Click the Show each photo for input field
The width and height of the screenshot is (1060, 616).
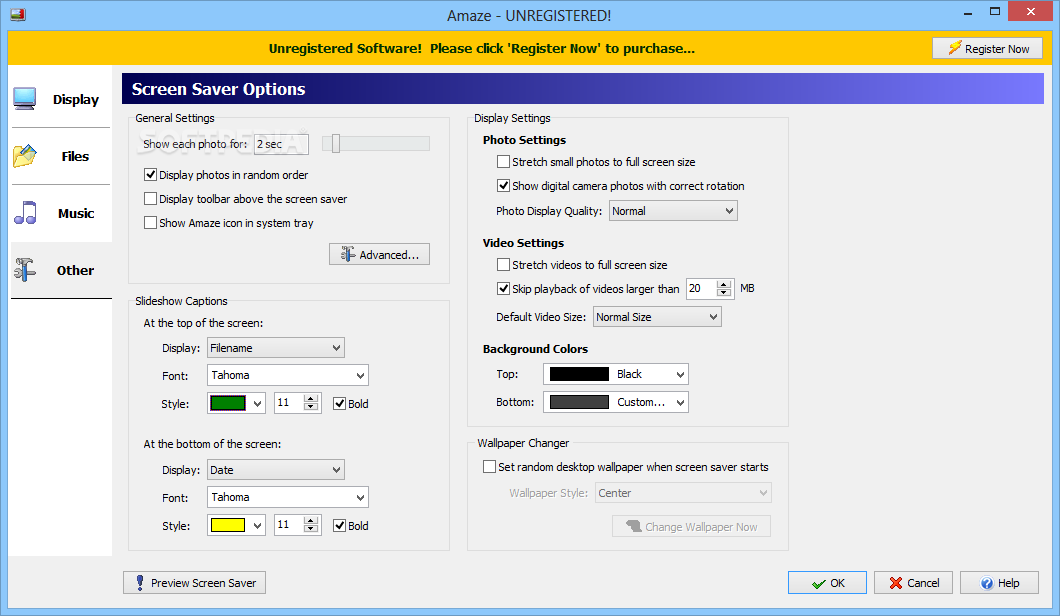(x=281, y=144)
